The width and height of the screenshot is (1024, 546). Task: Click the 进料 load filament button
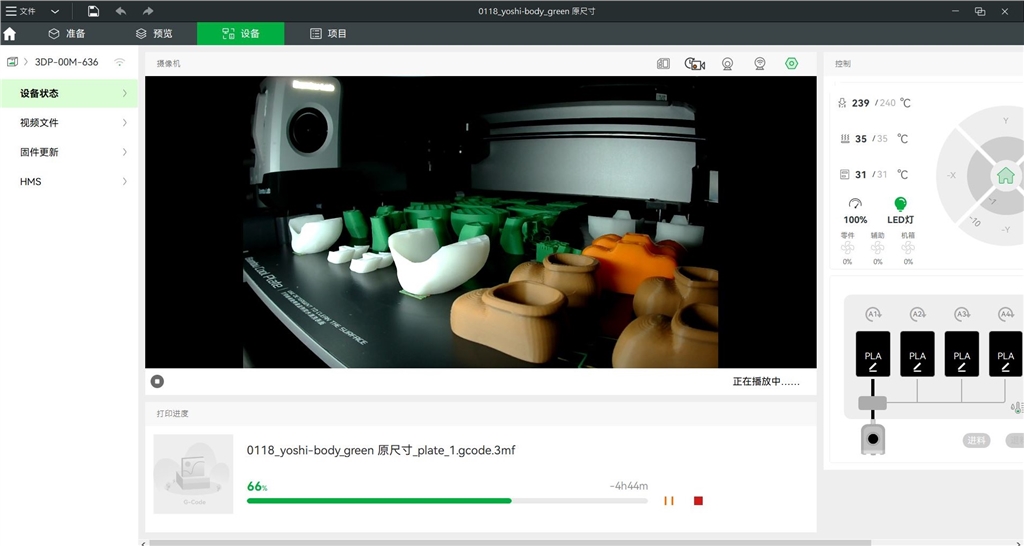(x=976, y=440)
